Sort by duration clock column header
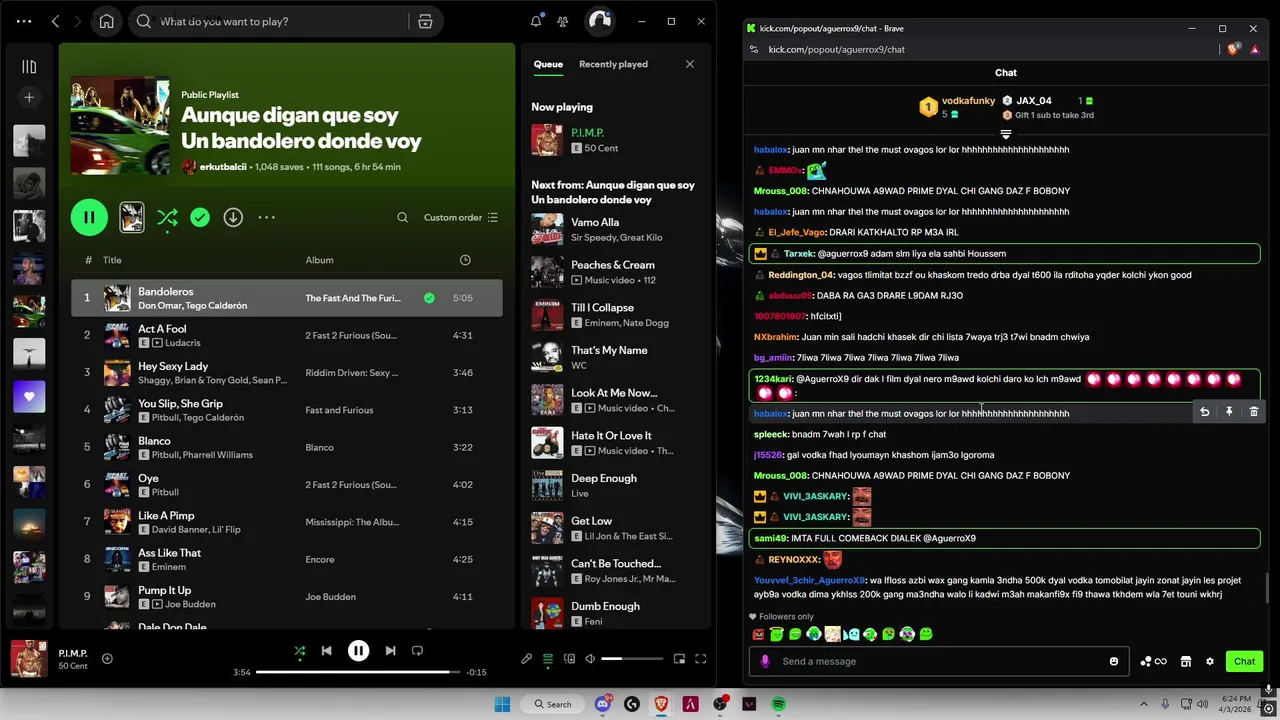Viewport: 1280px width, 720px height. [465, 260]
